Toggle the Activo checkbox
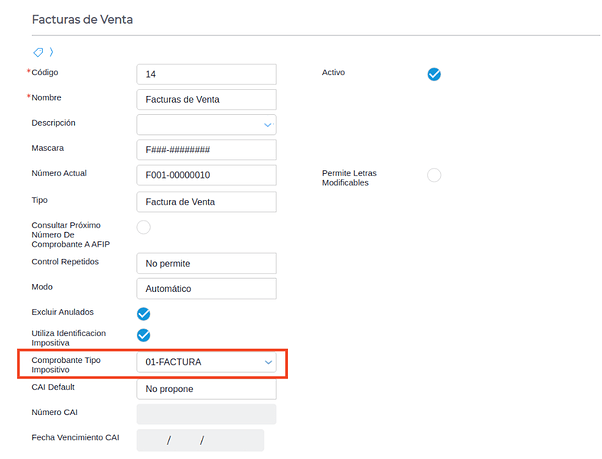The width and height of the screenshot is (602, 459). point(434,74)
